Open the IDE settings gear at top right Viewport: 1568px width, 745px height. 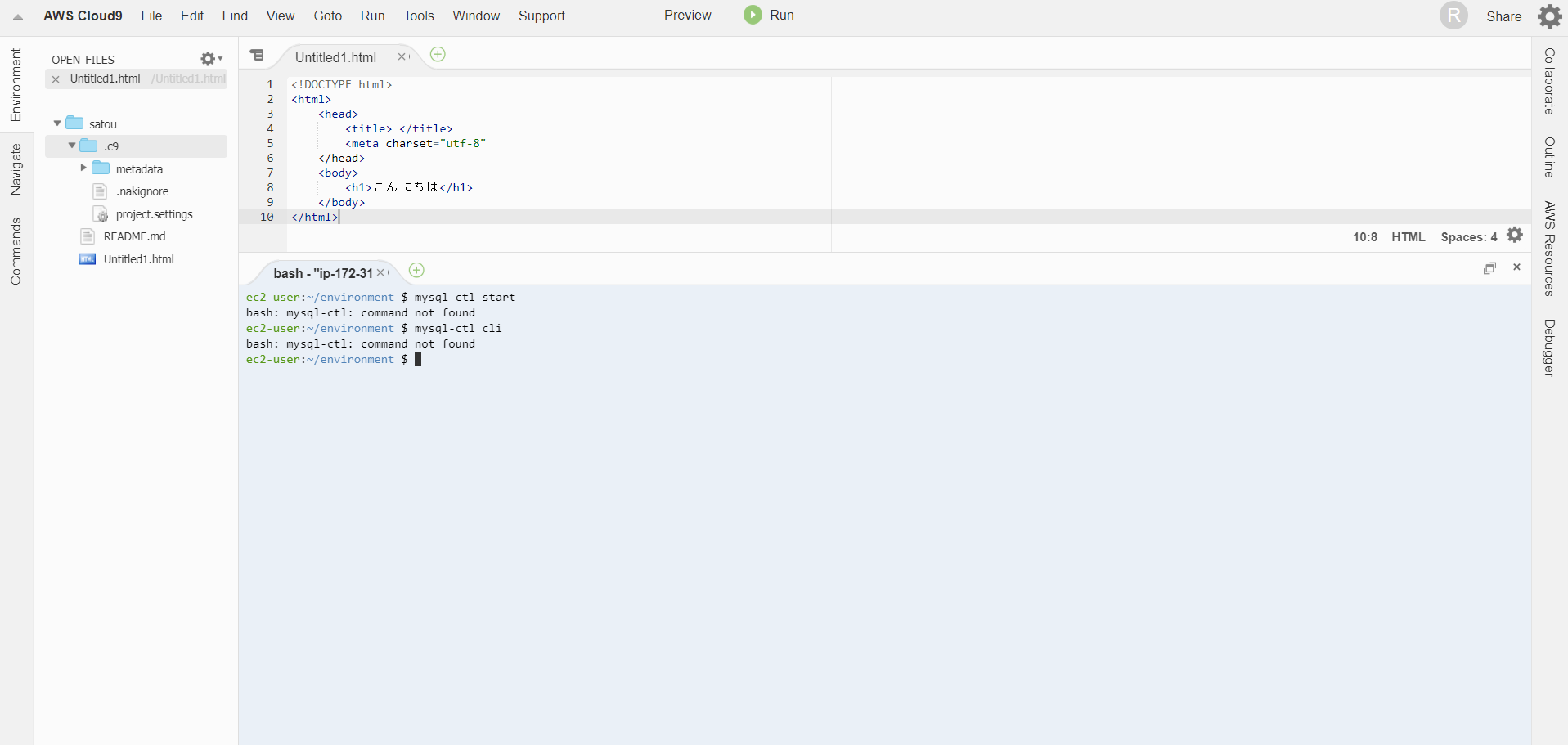coord(1550,16)
